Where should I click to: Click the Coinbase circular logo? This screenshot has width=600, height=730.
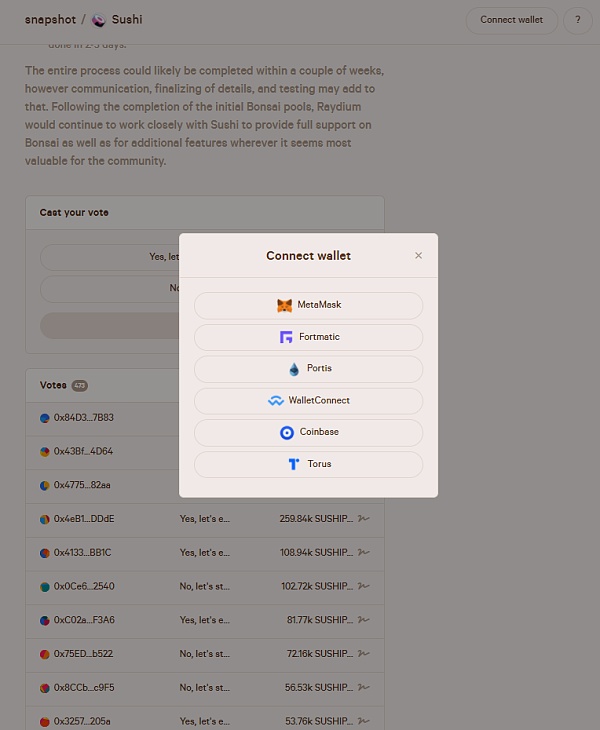287,433
